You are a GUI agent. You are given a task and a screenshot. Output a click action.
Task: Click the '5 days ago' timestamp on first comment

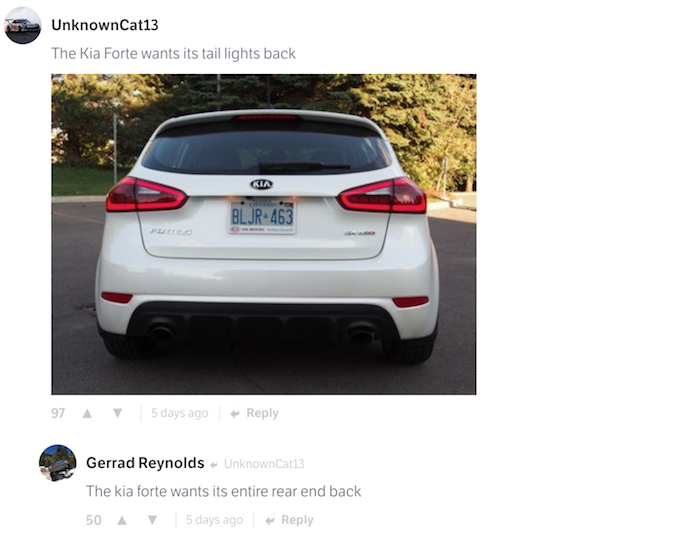click(179, 413)
